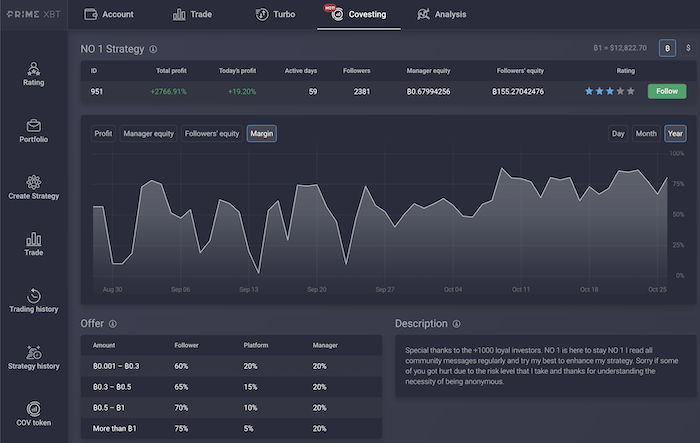Show the Profit chart
Viewport: 700px width, 443px height.
point(103,134)
